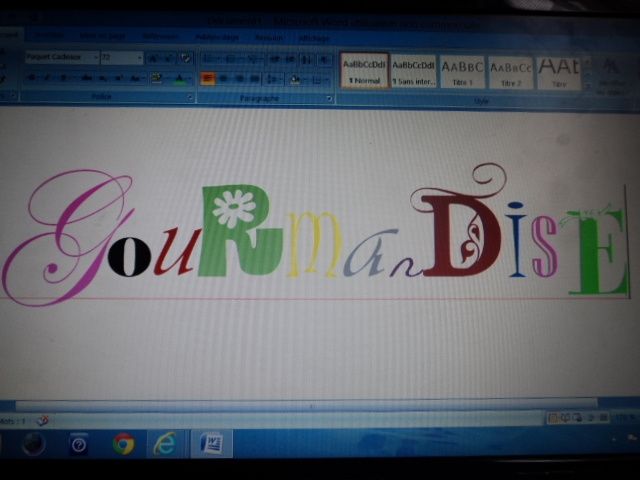Toggle bold formatting
640x480 pixels.
point(30,79)
